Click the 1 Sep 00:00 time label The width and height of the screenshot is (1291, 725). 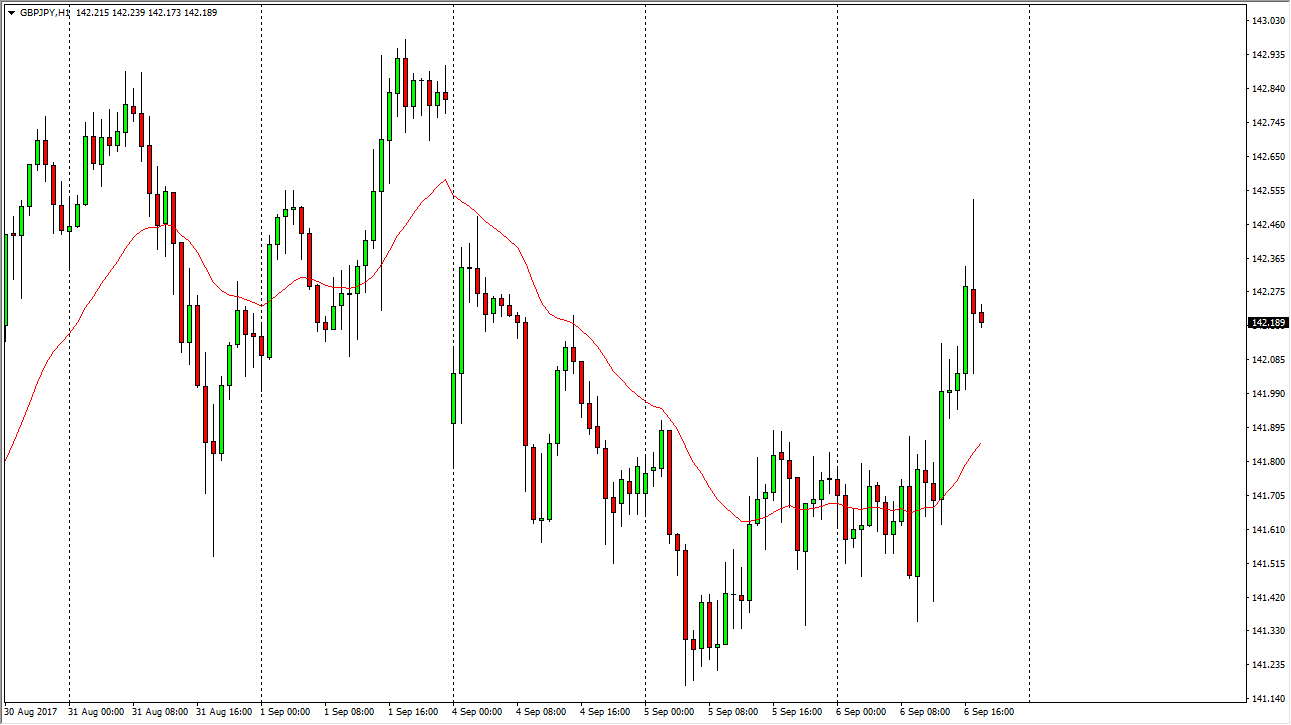(287, 712)
